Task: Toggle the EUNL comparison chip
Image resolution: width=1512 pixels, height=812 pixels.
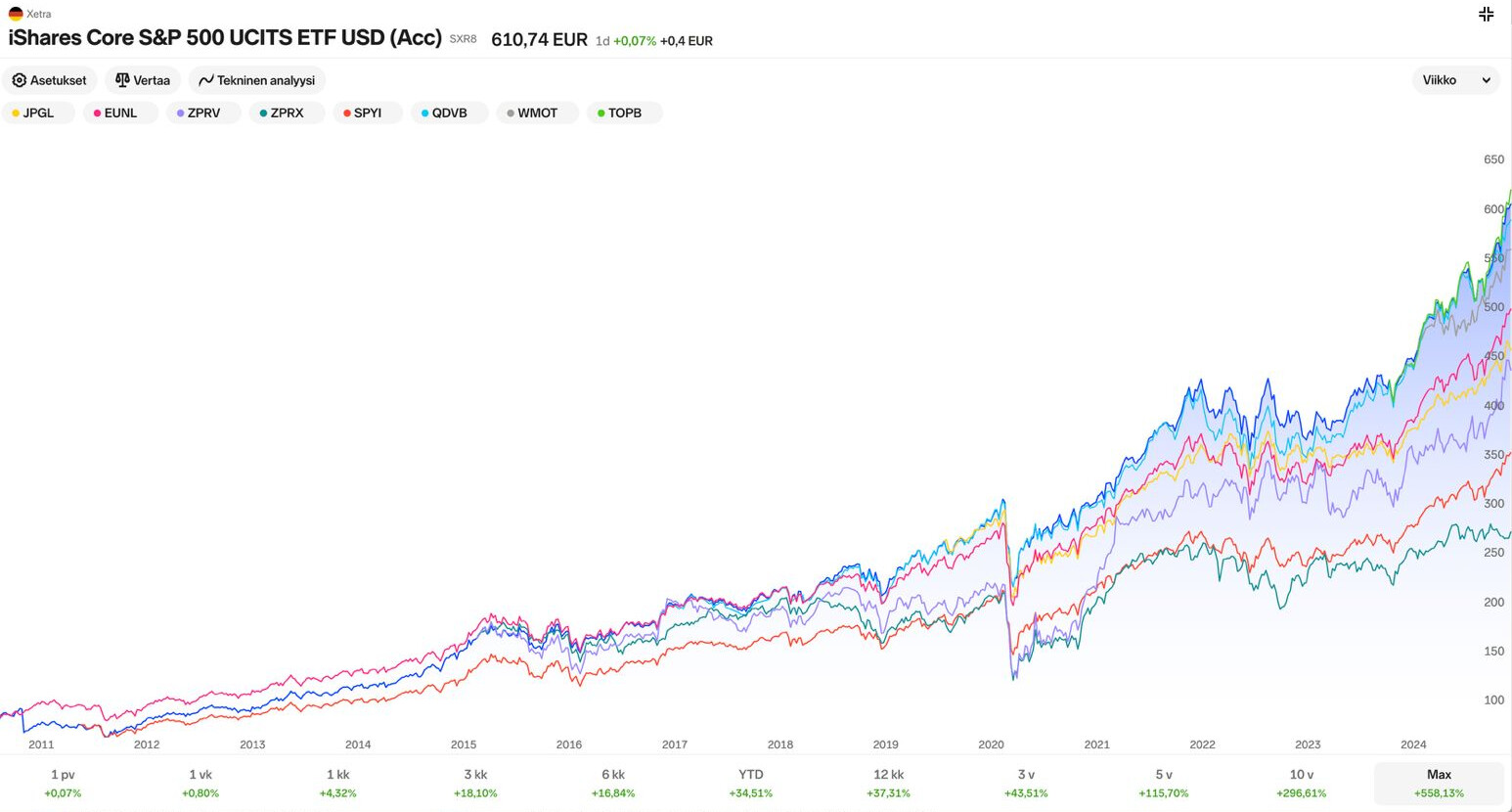Action: [120, 113]
